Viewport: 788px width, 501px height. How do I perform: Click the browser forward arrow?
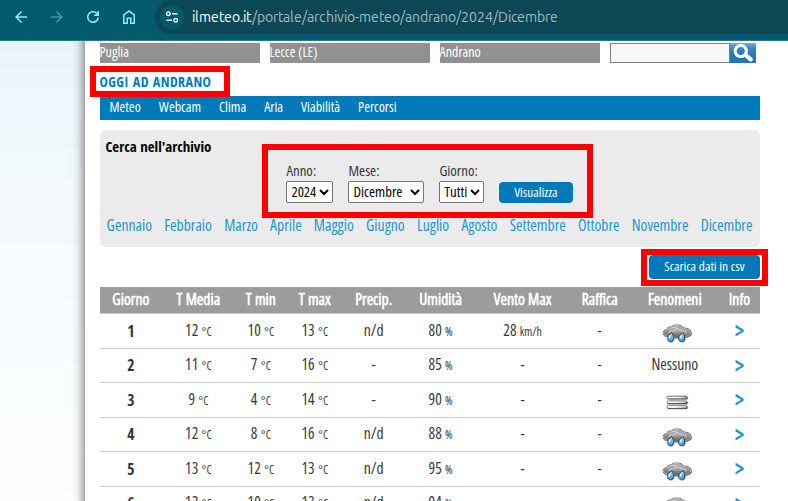[x=57, y=17]
